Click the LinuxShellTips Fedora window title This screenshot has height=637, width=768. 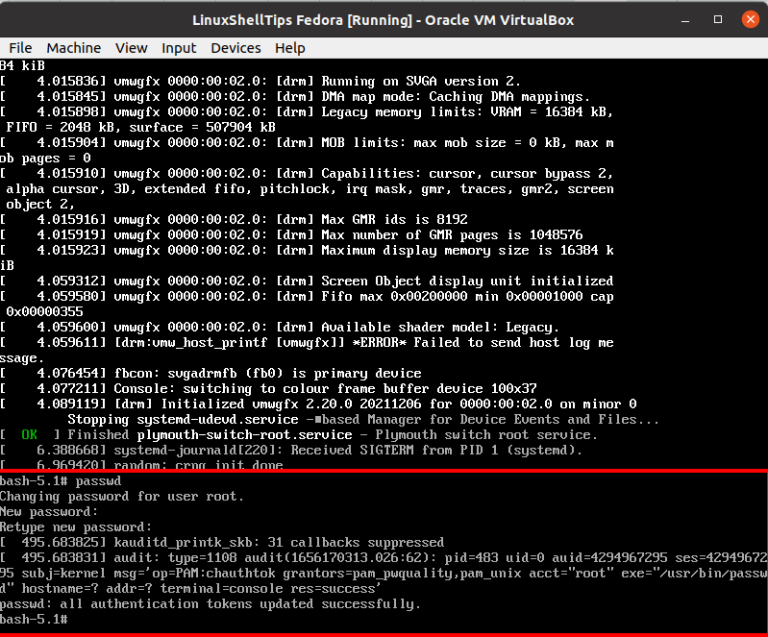pyautogui.click(x=384, y=17)
